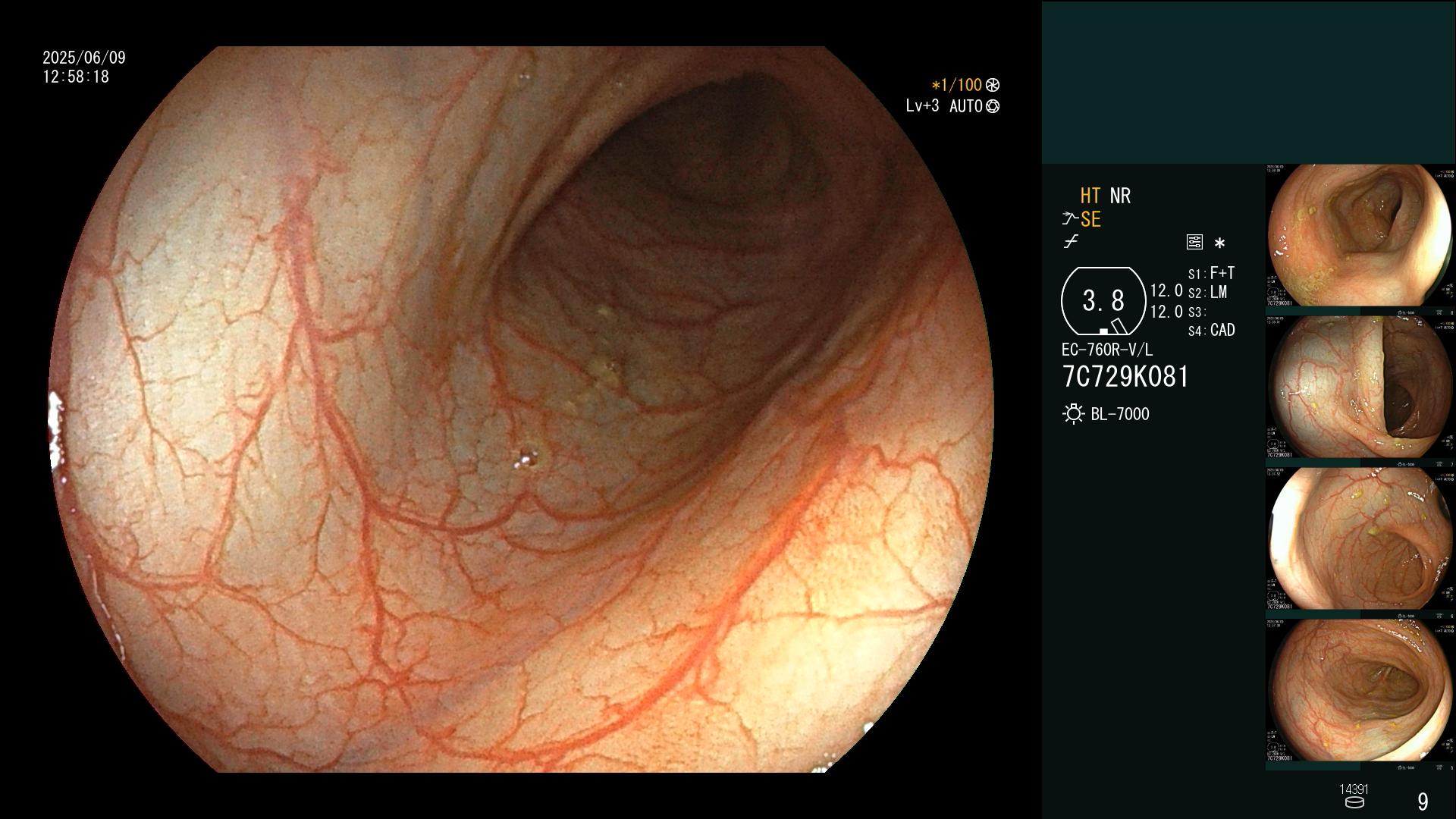The width and height of the screenshot is (1456, 819).
Task: Select the fourth, bottom thumbnail image
Action: (x=1360, y=691)
